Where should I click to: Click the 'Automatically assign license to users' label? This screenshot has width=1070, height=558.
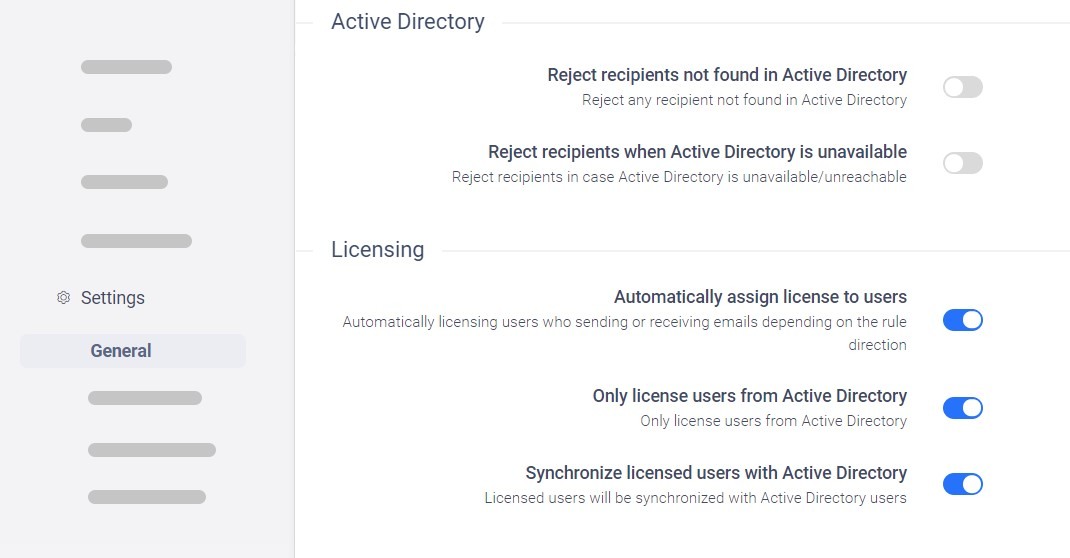pyautogui.click(x=760, y=297)
